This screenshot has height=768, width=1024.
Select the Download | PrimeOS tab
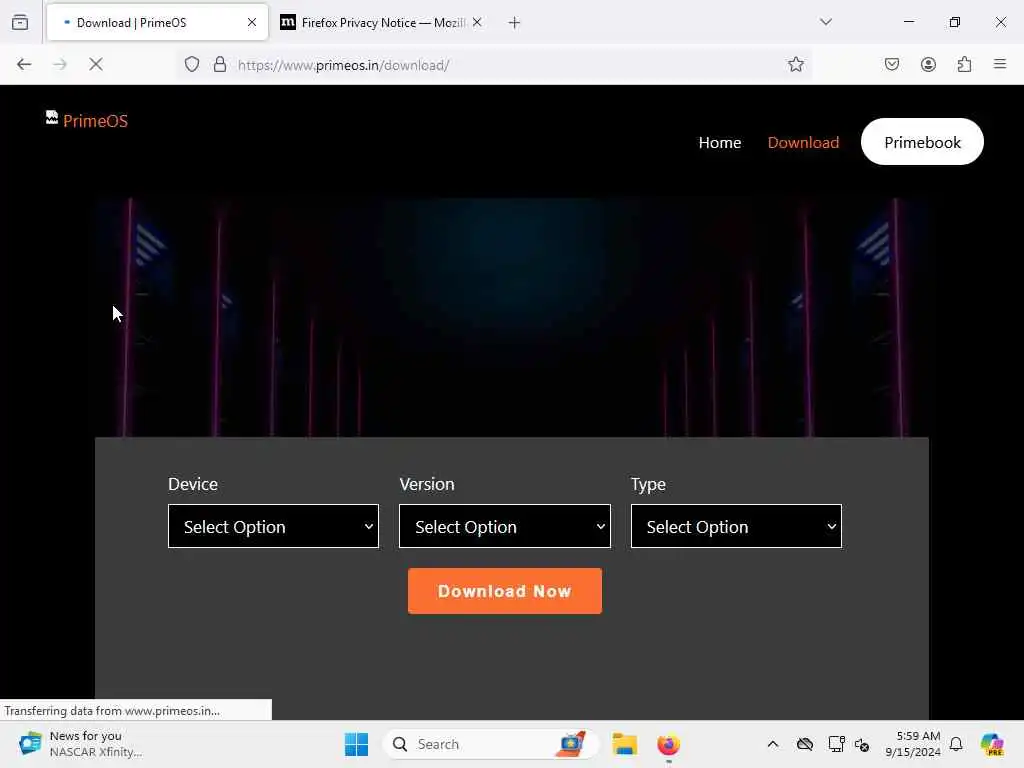[157, 22]
